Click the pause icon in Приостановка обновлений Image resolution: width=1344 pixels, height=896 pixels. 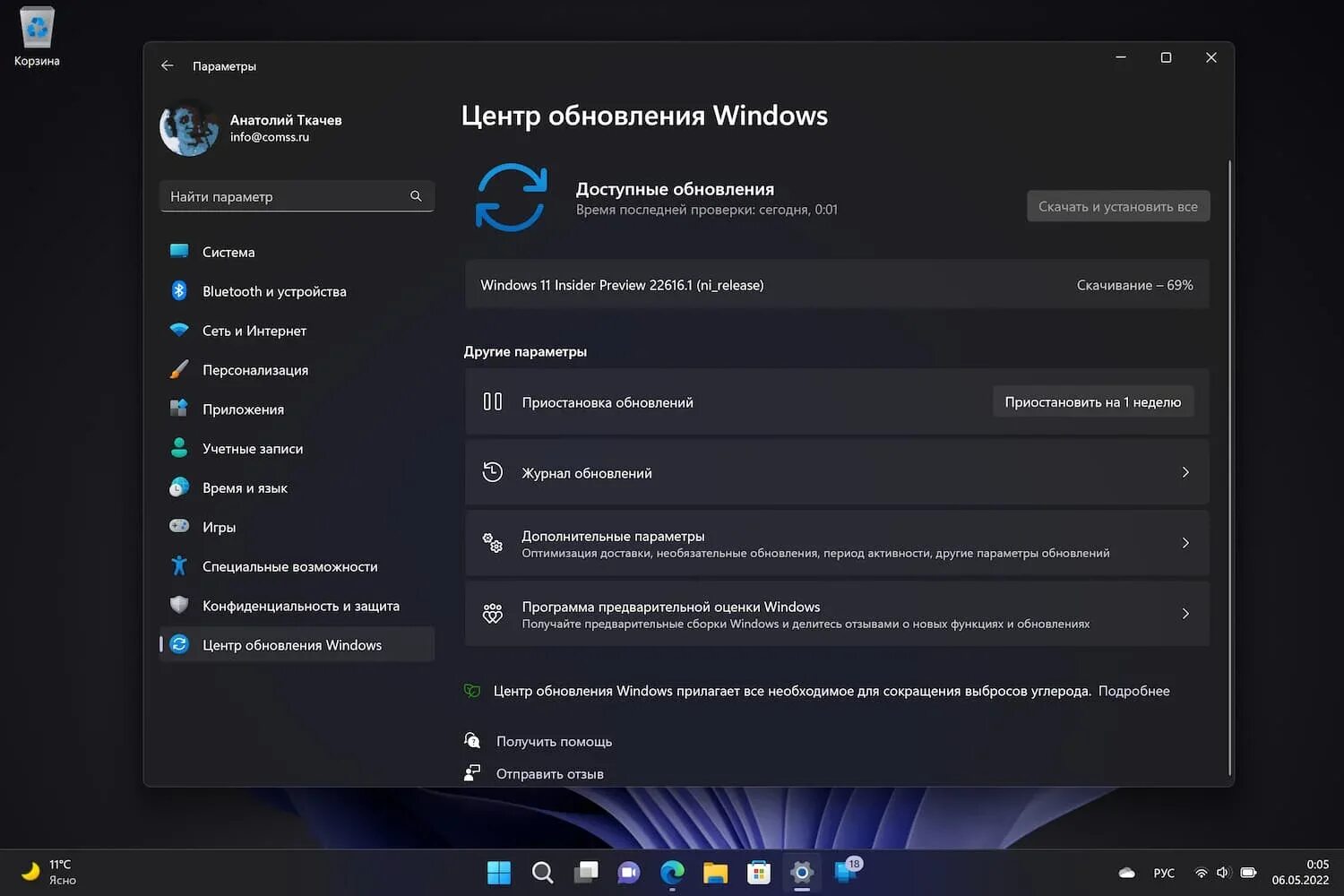pos(493,401)
